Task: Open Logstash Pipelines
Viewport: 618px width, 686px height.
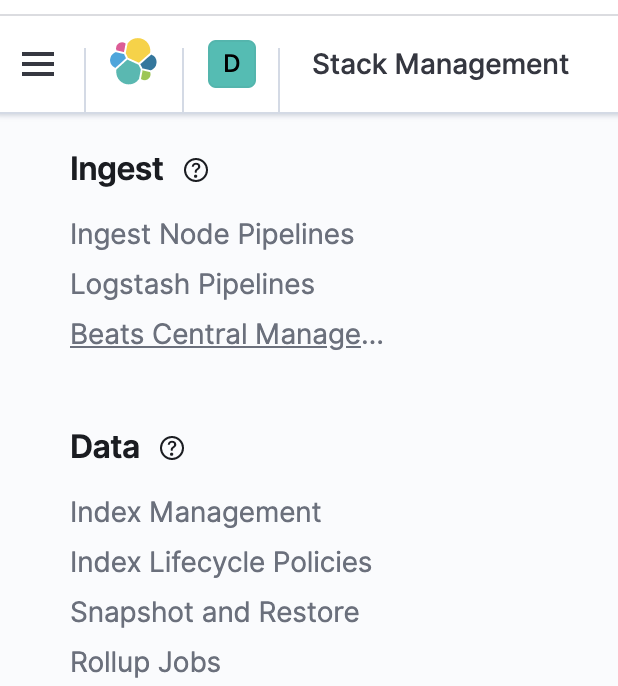Action: tap(192, 284)
